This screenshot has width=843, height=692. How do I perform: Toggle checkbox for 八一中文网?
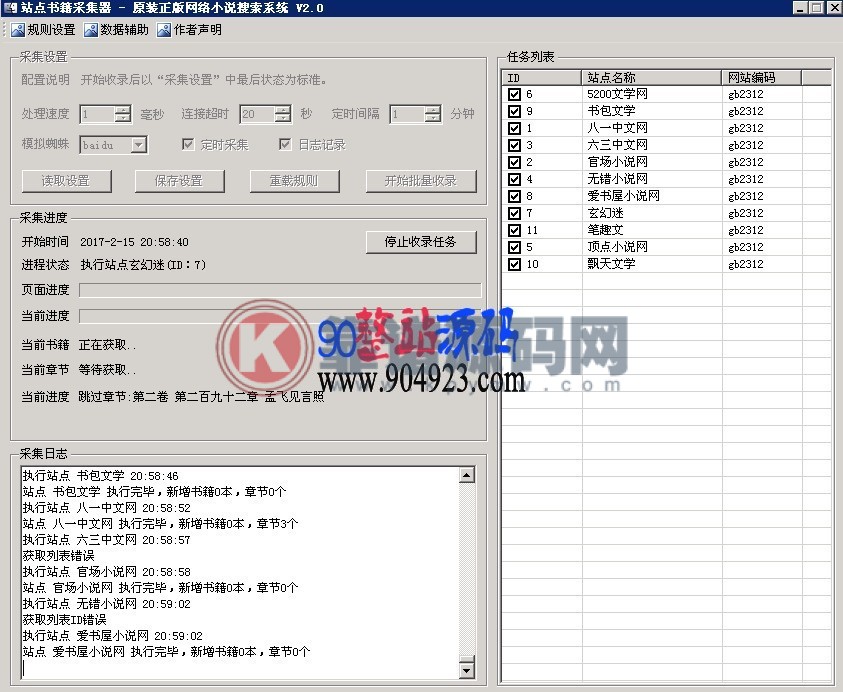point(515,129)
